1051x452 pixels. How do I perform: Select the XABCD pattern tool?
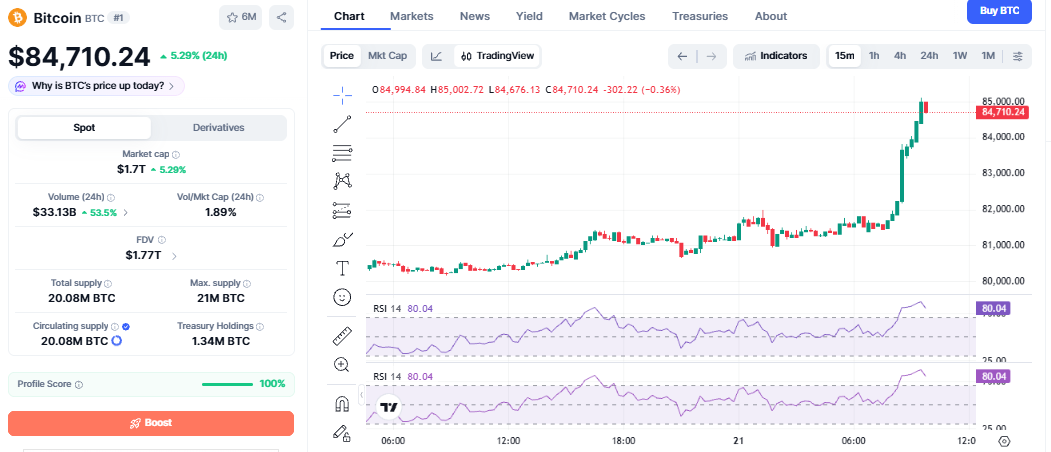pyautogui.click(x=343, y=180)
